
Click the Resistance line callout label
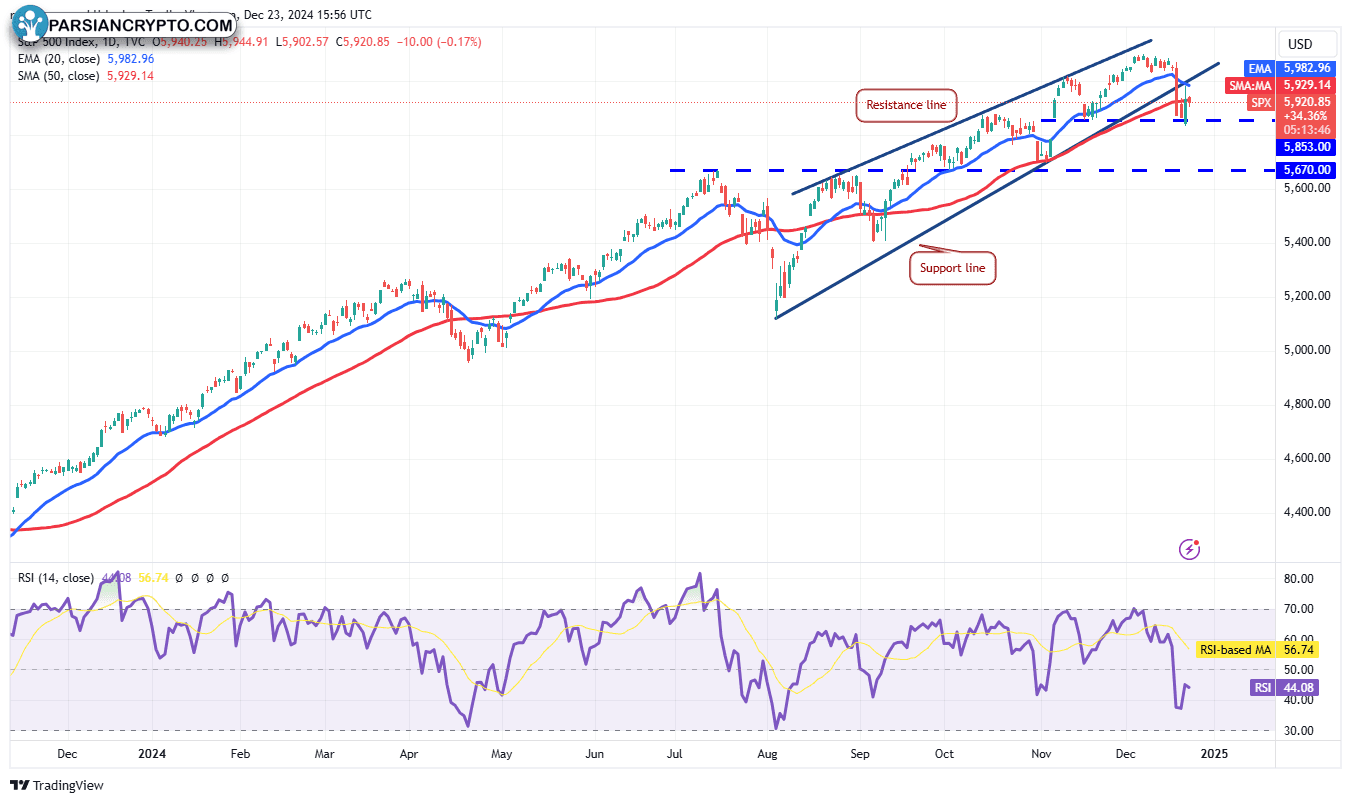(906, 105)
